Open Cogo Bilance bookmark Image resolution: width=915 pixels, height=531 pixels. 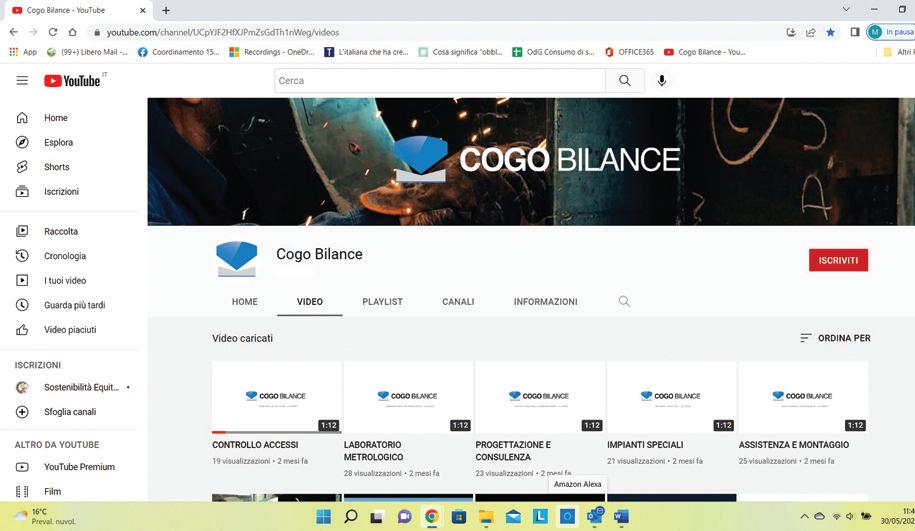click(x=705, y=52)
